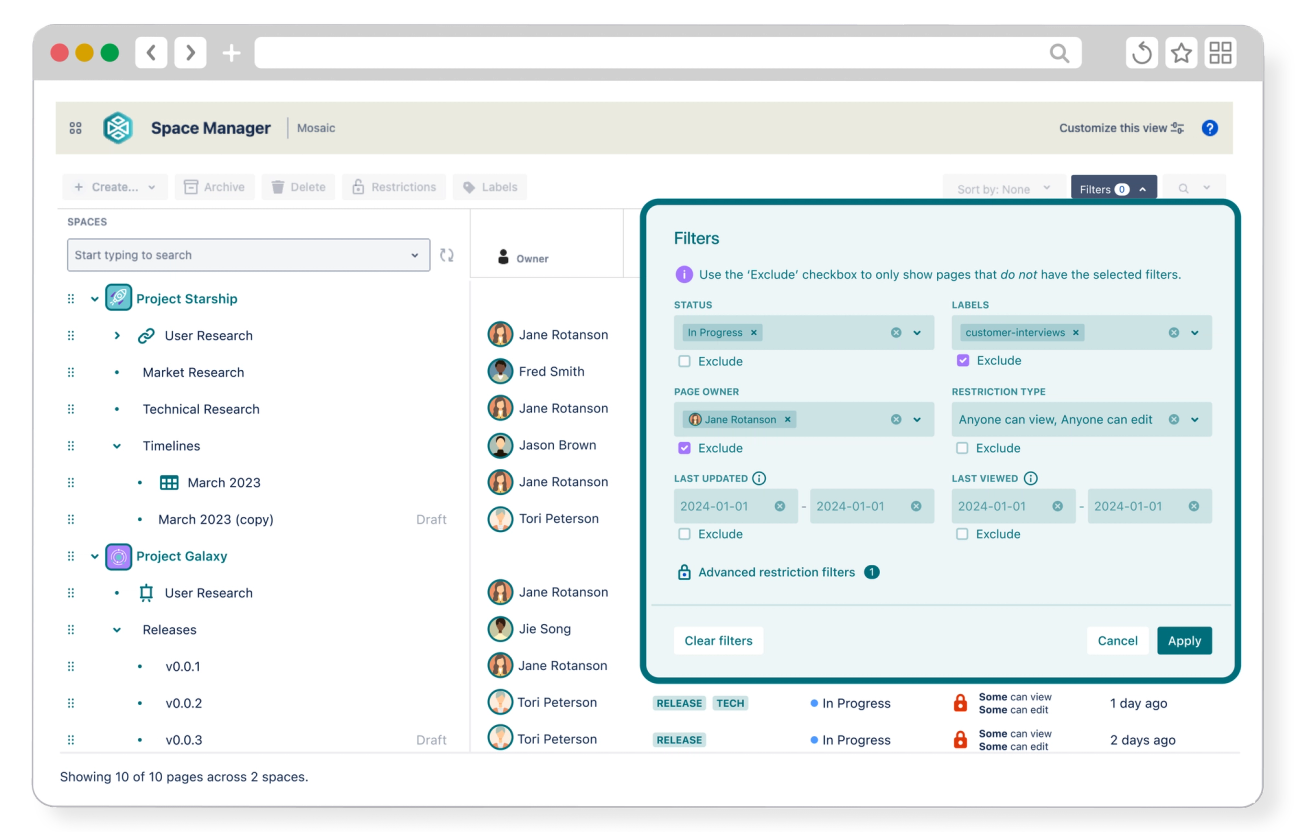Viewport: 1296px width, 832px height.
Task: Expand User Research under Project Starship
Action: [x=117, y=335]
